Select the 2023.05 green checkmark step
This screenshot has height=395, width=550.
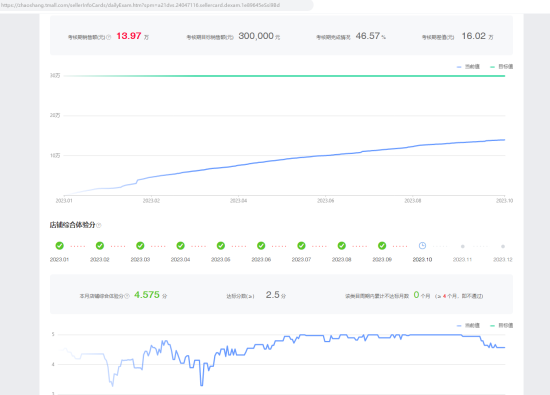click(221, 246)
